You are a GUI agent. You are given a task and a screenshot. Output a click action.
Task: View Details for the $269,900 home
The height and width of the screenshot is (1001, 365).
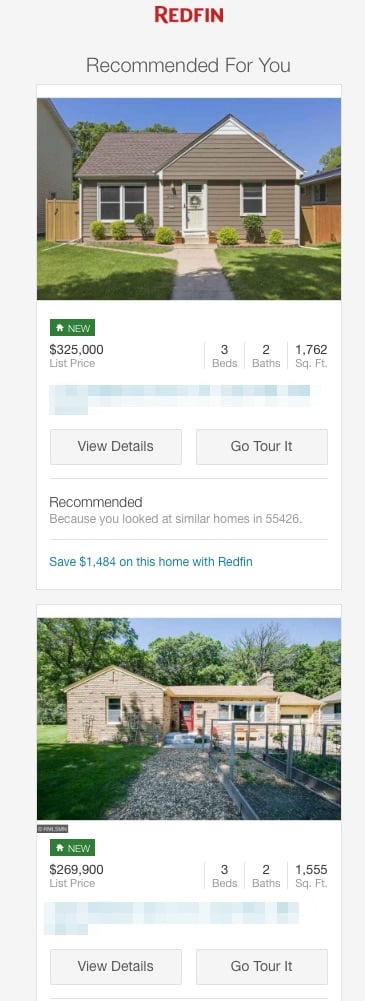pos(115,967)
